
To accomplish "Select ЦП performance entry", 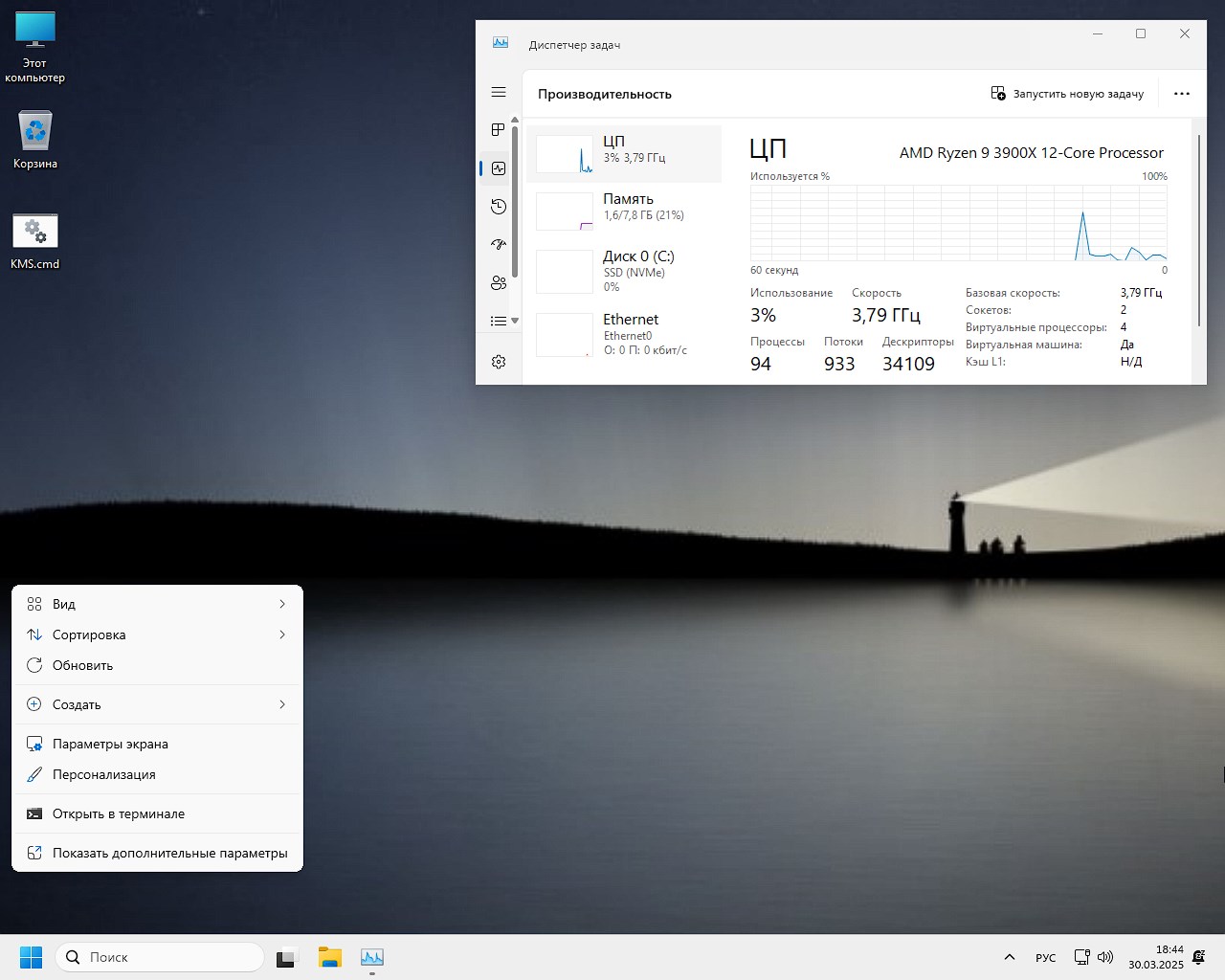I will (624, 153).
